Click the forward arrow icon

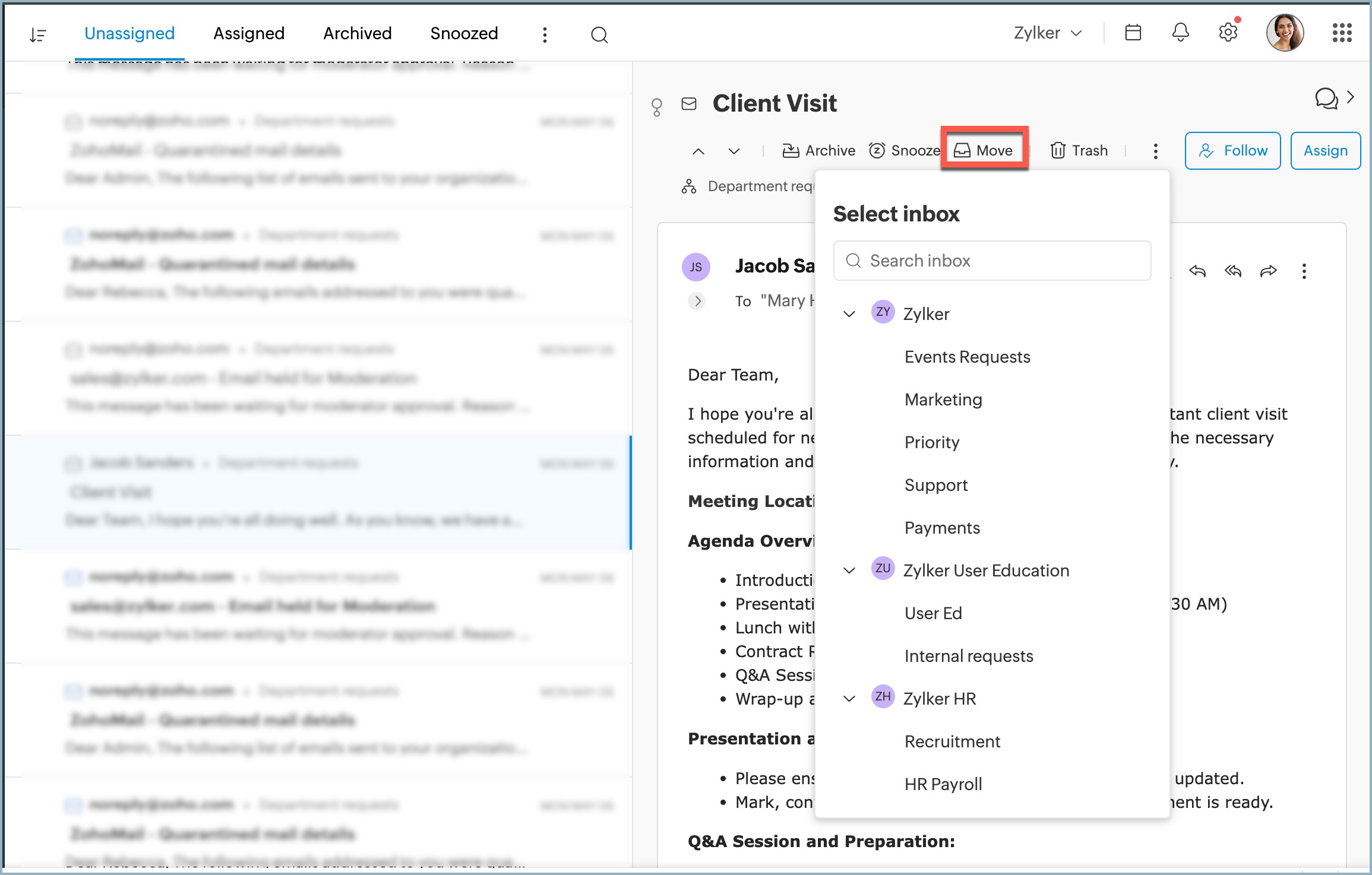(1268, 271)
